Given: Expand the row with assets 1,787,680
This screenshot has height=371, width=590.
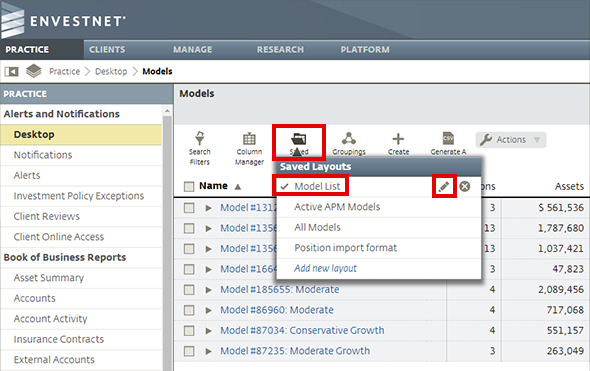Looking at the screenshot, I should coord(208,228).
